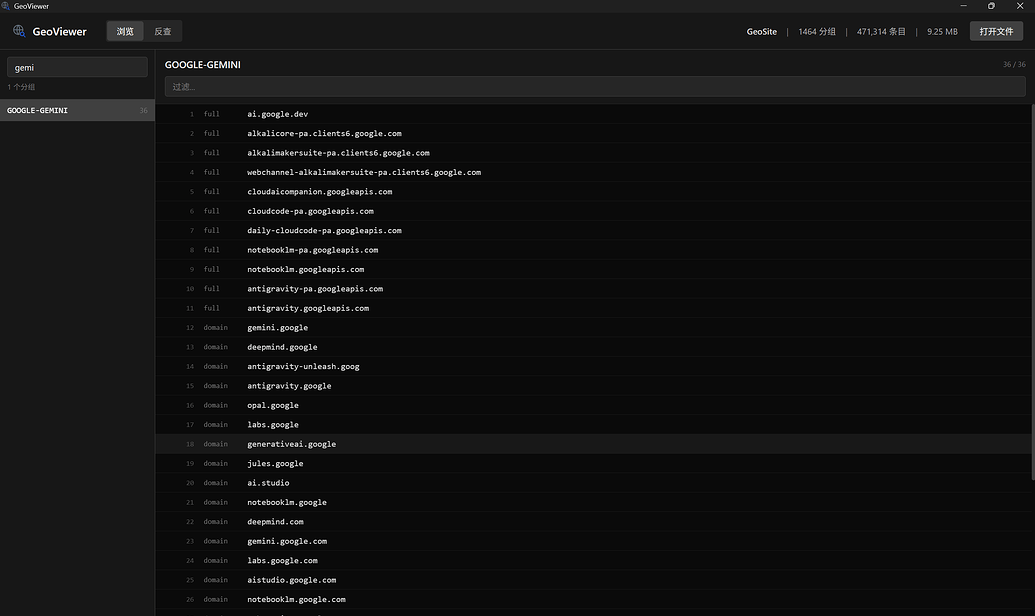Image resolution: width=1035 pixels, height=616 pixels.
Task: Click the vertical scrollbar of the domain list
Action: point(1032,292)
